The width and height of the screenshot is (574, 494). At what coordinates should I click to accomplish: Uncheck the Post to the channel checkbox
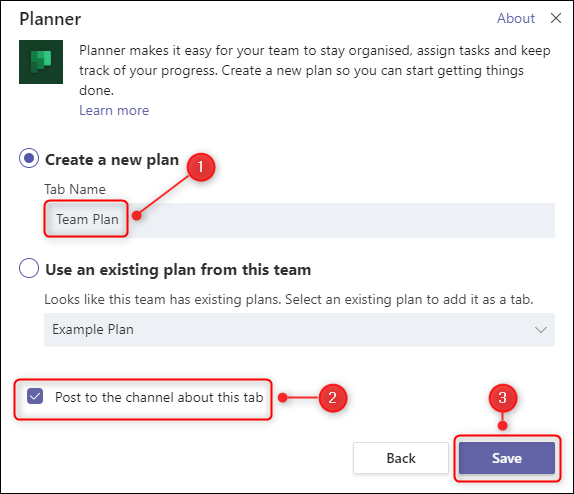coord(35,397)
